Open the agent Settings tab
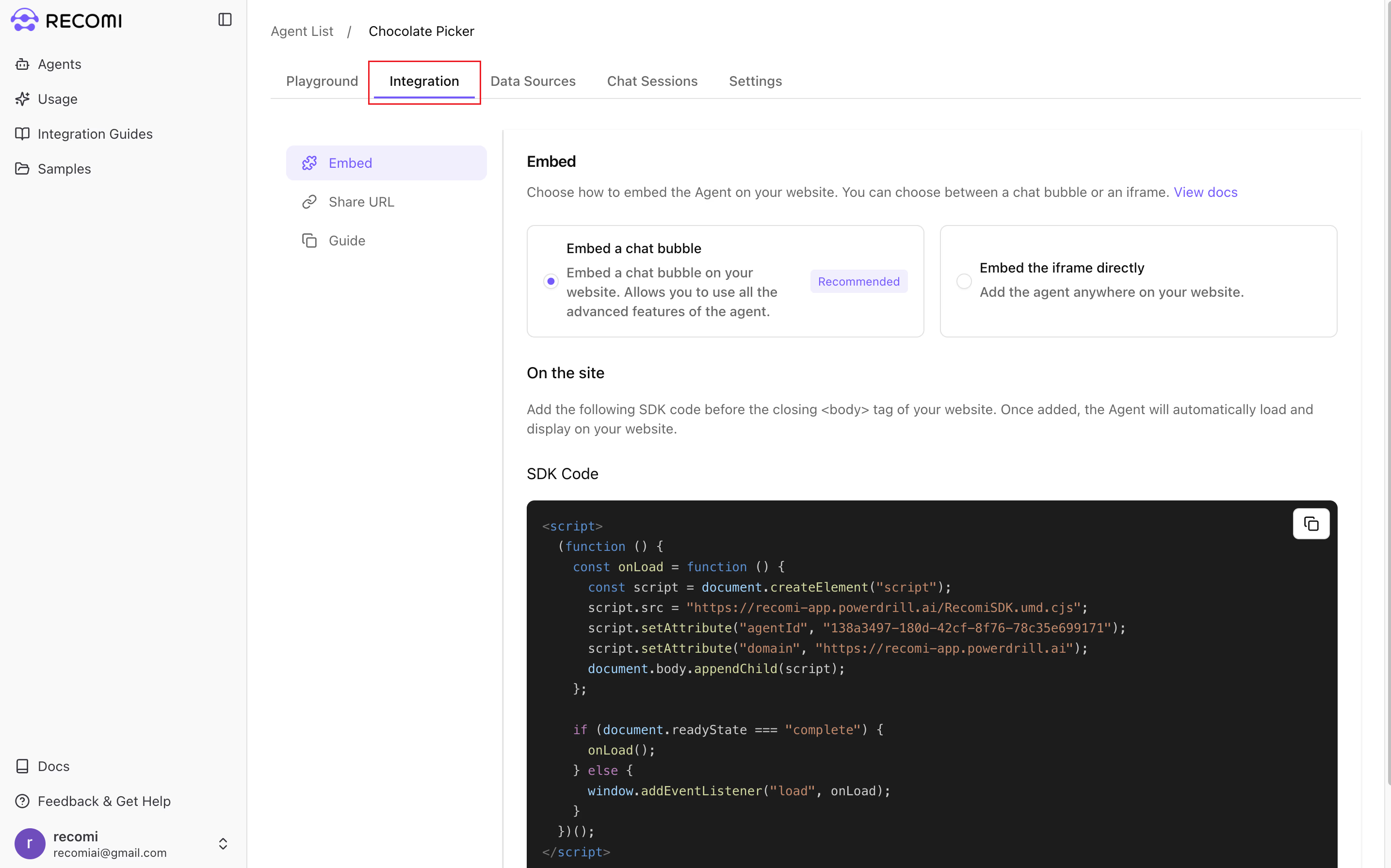Image resolution: width=1391 pixels, height=868 pixels. tap(756, 81)
